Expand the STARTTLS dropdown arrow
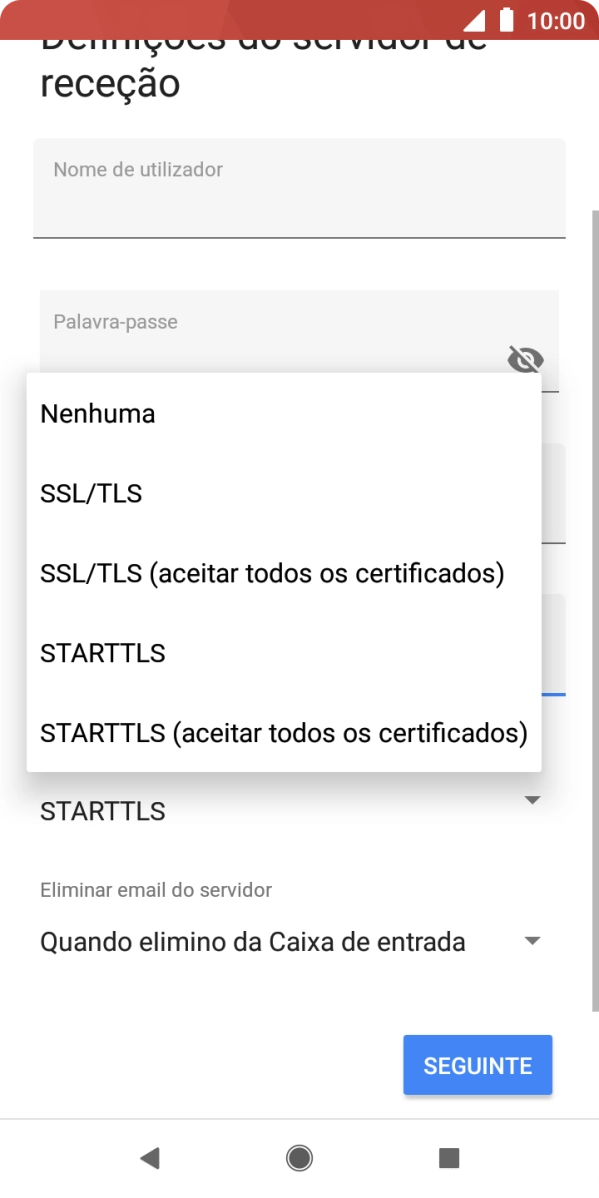This screenshot has height=1198, width=599. click(x=533, y=799)
